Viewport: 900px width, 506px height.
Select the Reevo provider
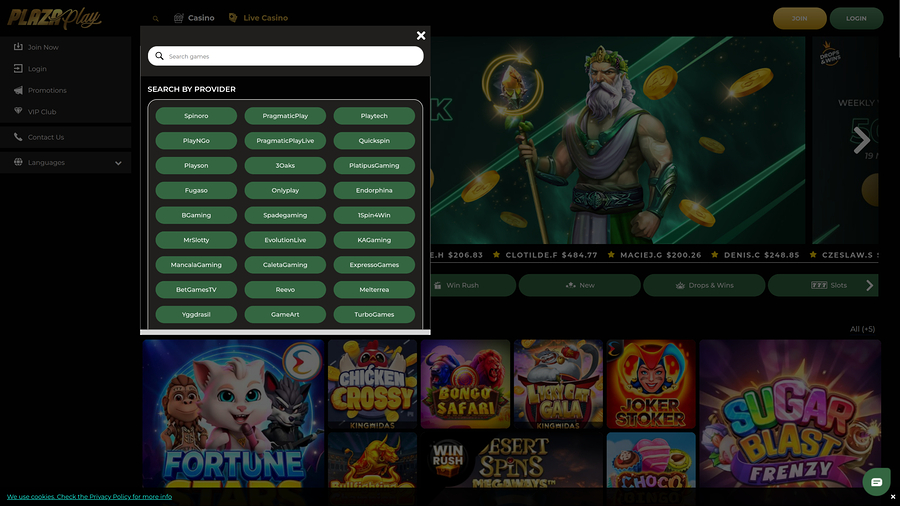[x=285, y=290]
